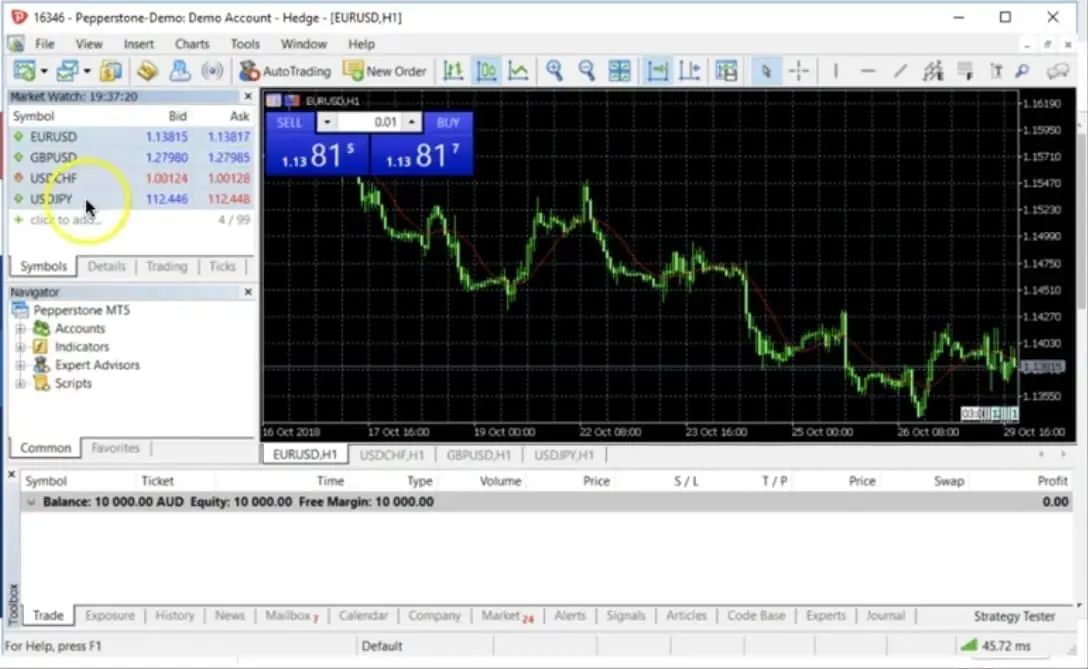The image size is (1088, 669).
Task: Enable bar chart display mode
Action: click(x=451, y=71)
